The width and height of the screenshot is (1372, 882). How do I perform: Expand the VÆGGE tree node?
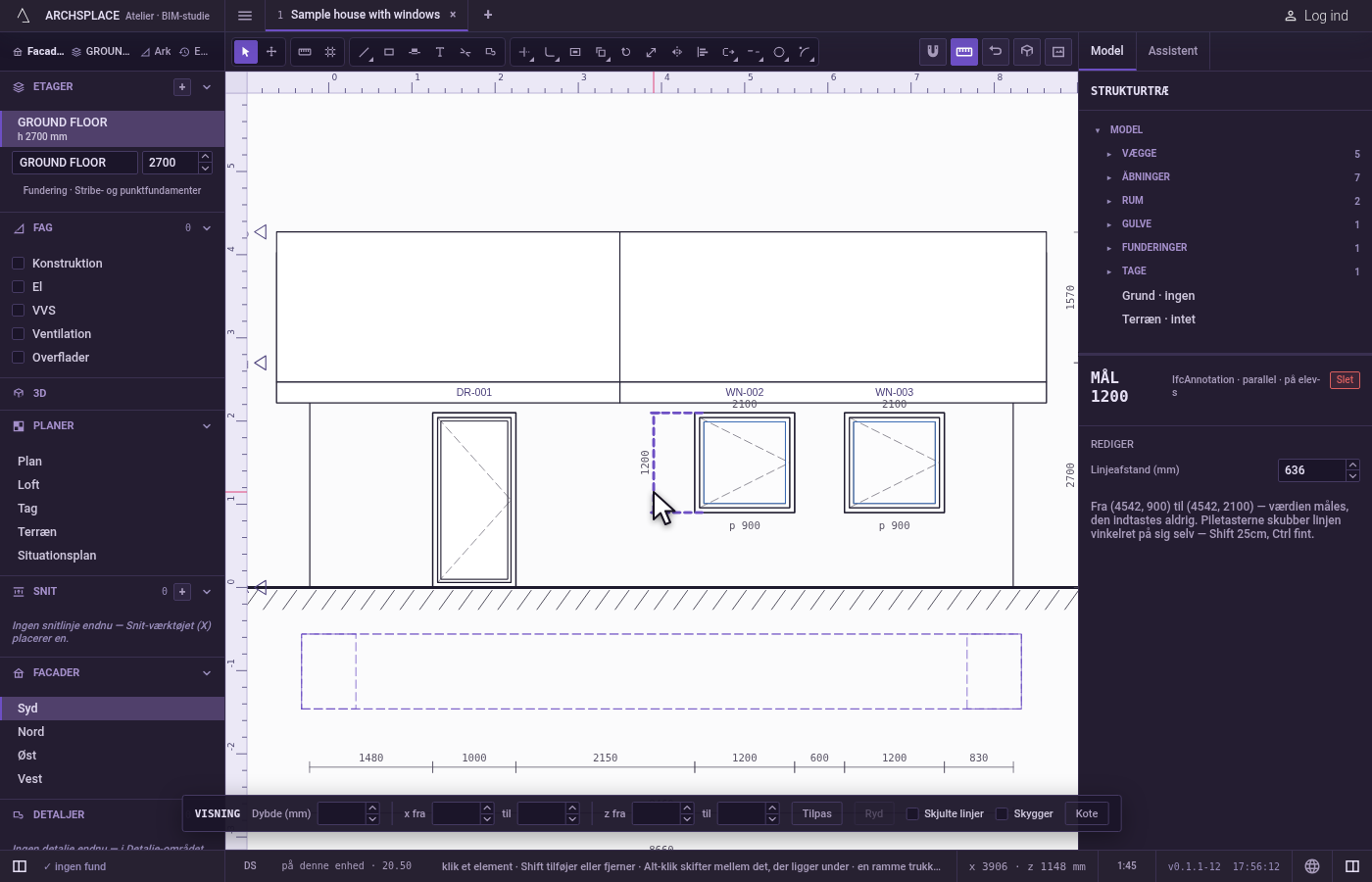pyautogui.click(x=1109, y=154)
